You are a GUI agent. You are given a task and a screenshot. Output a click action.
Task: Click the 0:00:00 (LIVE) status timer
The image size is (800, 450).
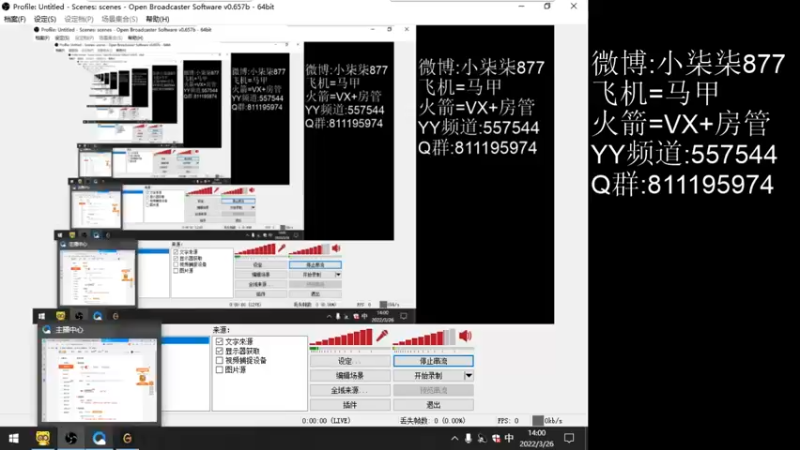[x=326, y=421]
